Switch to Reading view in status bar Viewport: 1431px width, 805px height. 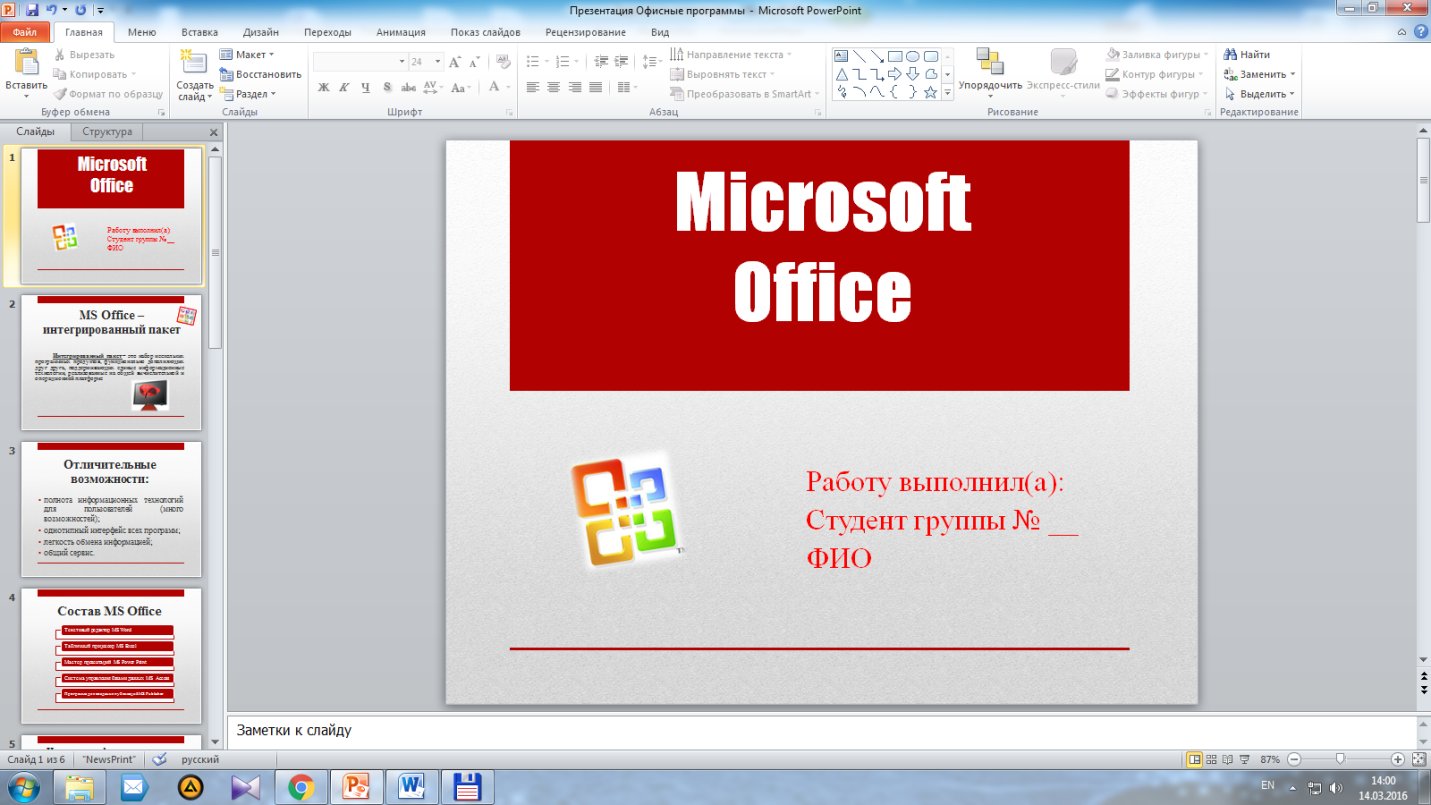tap(1228, 760)
